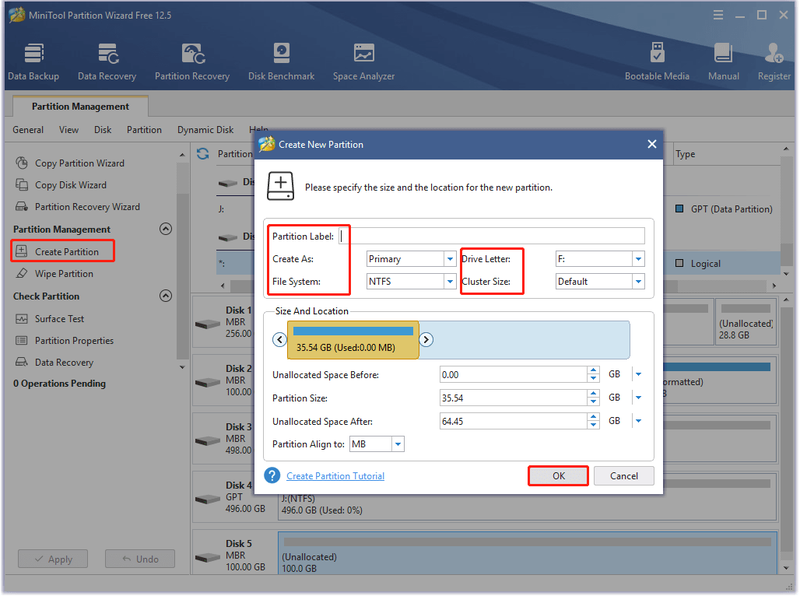Open Space Analyzer
The width and height of the screenshot is (800, 596).
[364, 62]
